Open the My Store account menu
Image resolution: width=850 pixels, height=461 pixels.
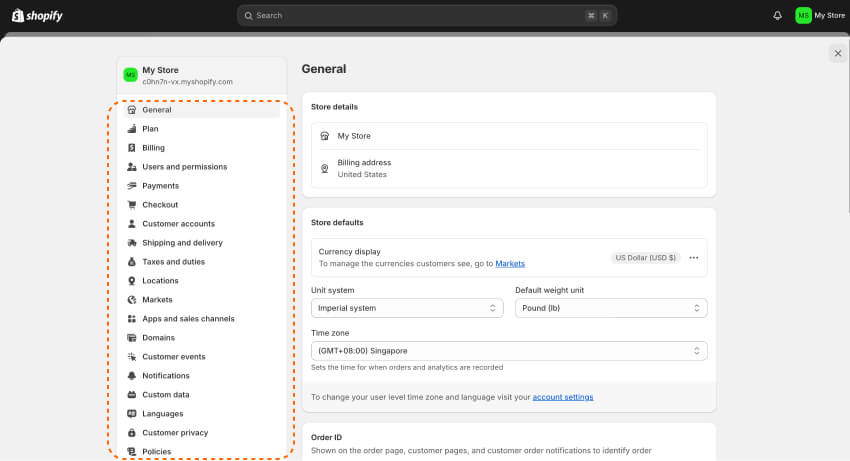(820, 16)
